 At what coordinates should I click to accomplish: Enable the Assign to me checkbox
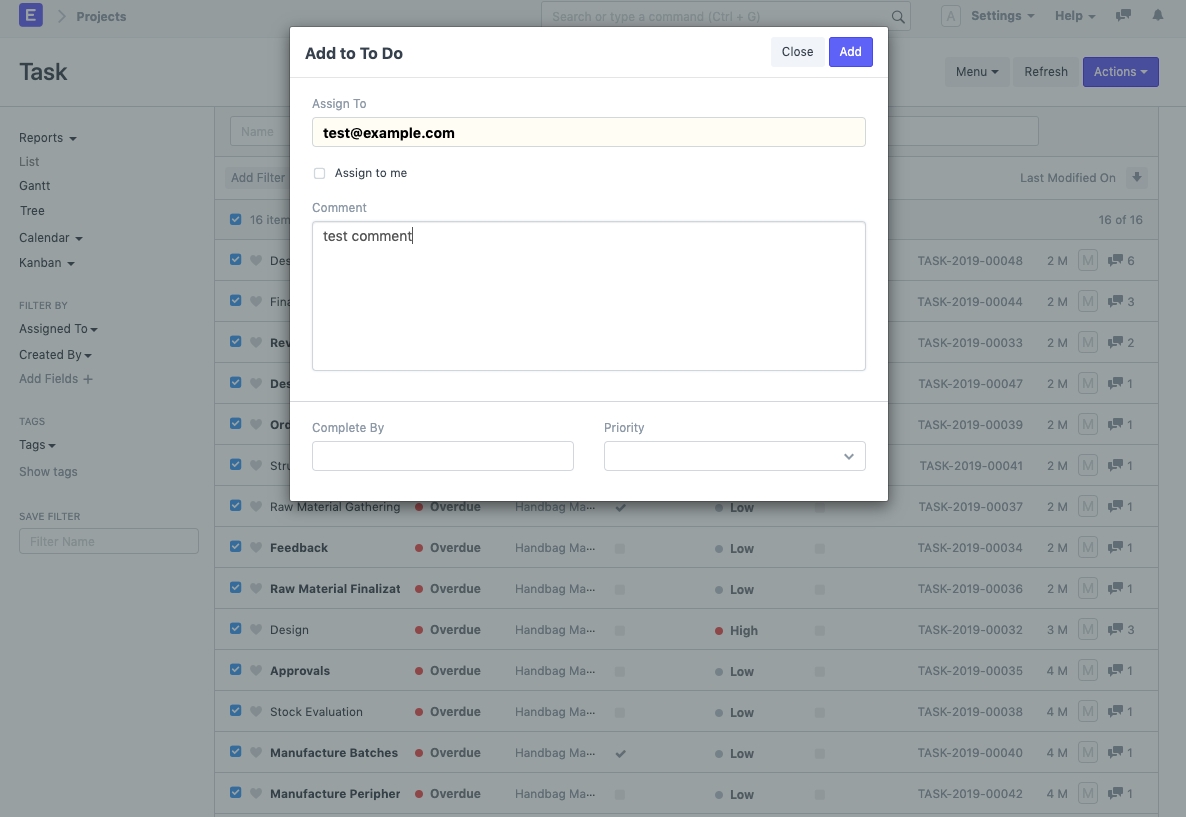[320, 173]
